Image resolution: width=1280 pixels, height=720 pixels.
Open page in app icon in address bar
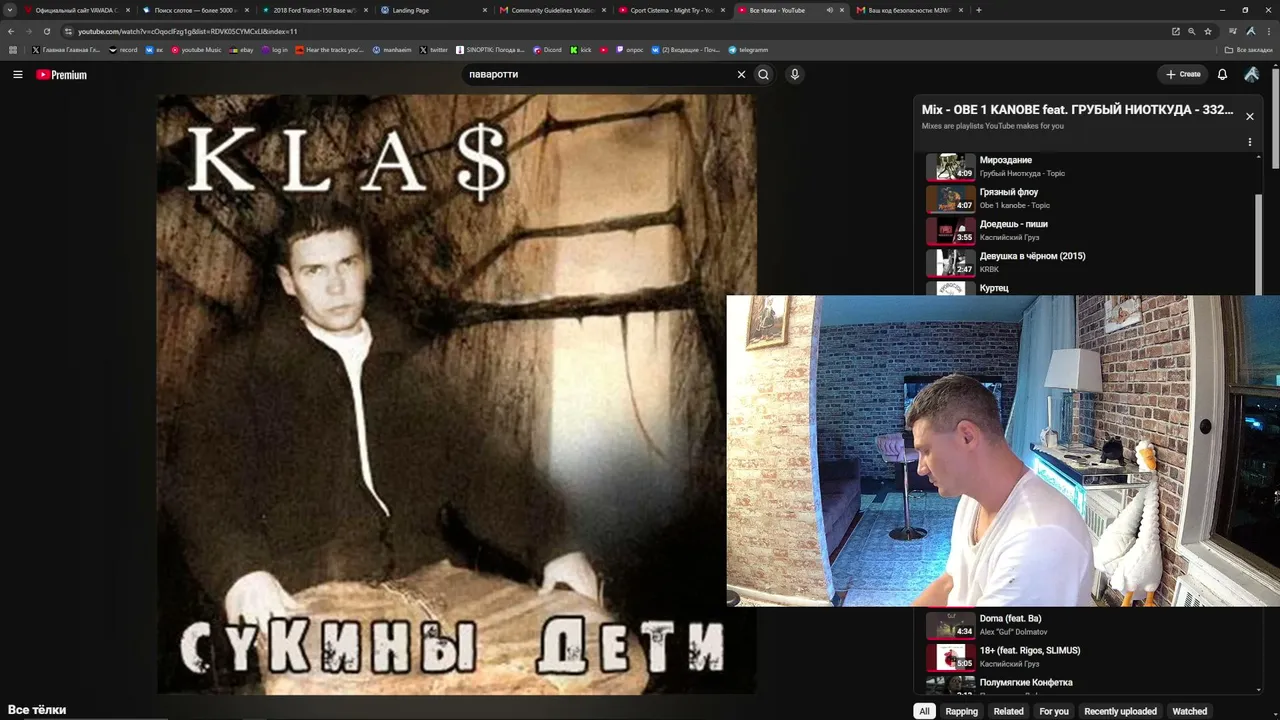pos(1176,31)
